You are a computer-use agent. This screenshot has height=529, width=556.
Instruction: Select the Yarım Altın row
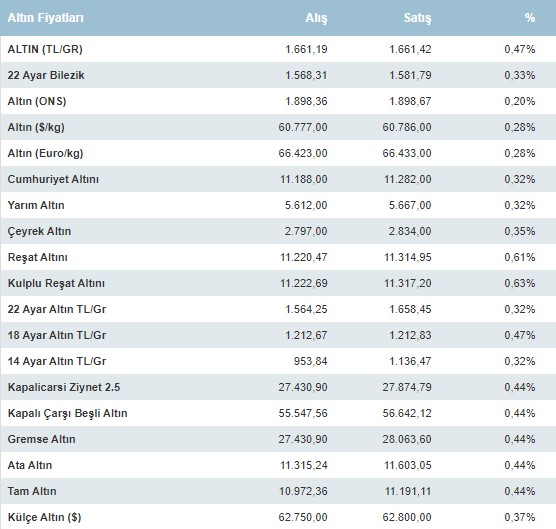(x=278, y=205)
